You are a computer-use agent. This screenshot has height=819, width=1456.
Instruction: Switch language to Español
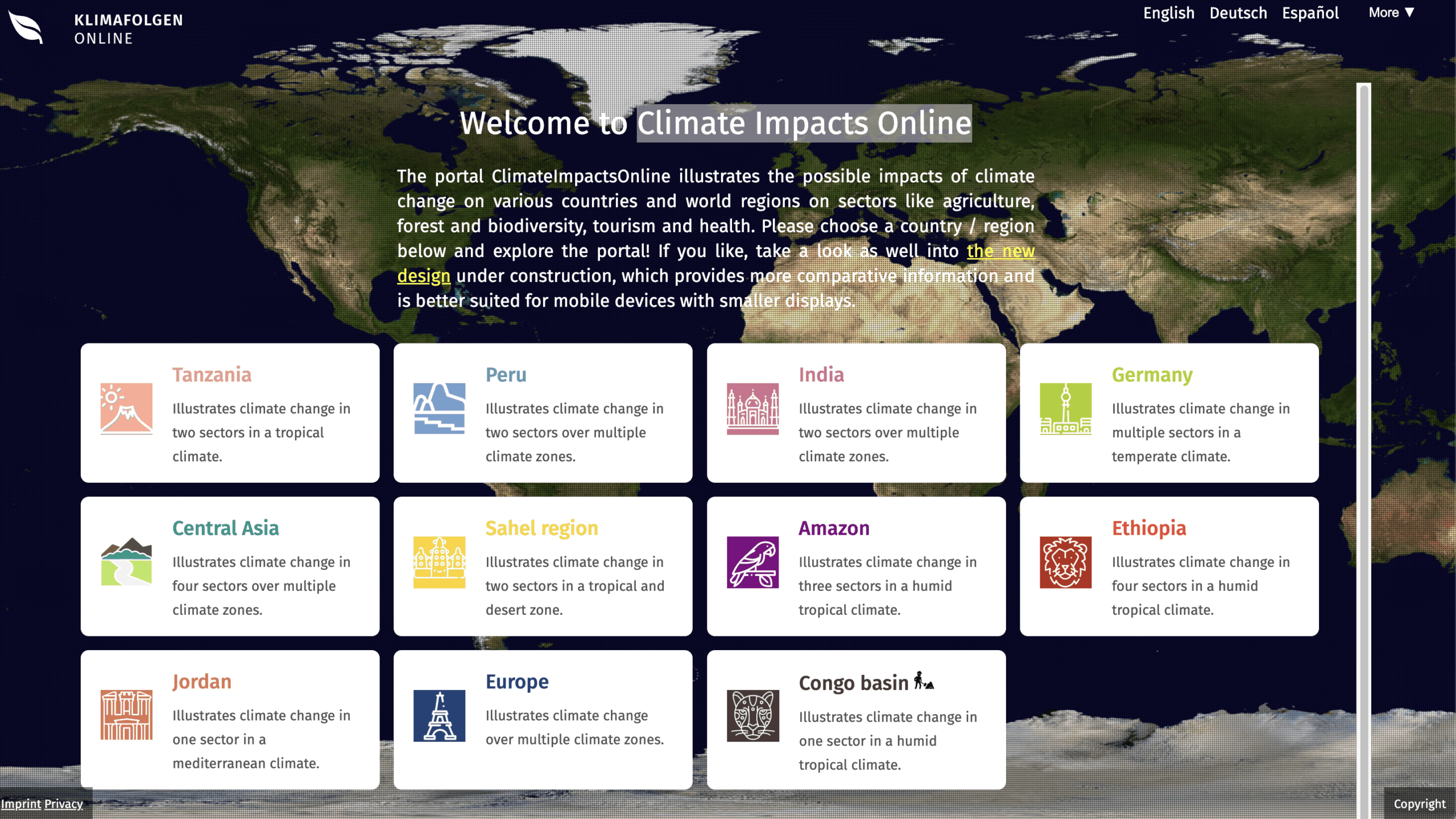(1311, 13)
